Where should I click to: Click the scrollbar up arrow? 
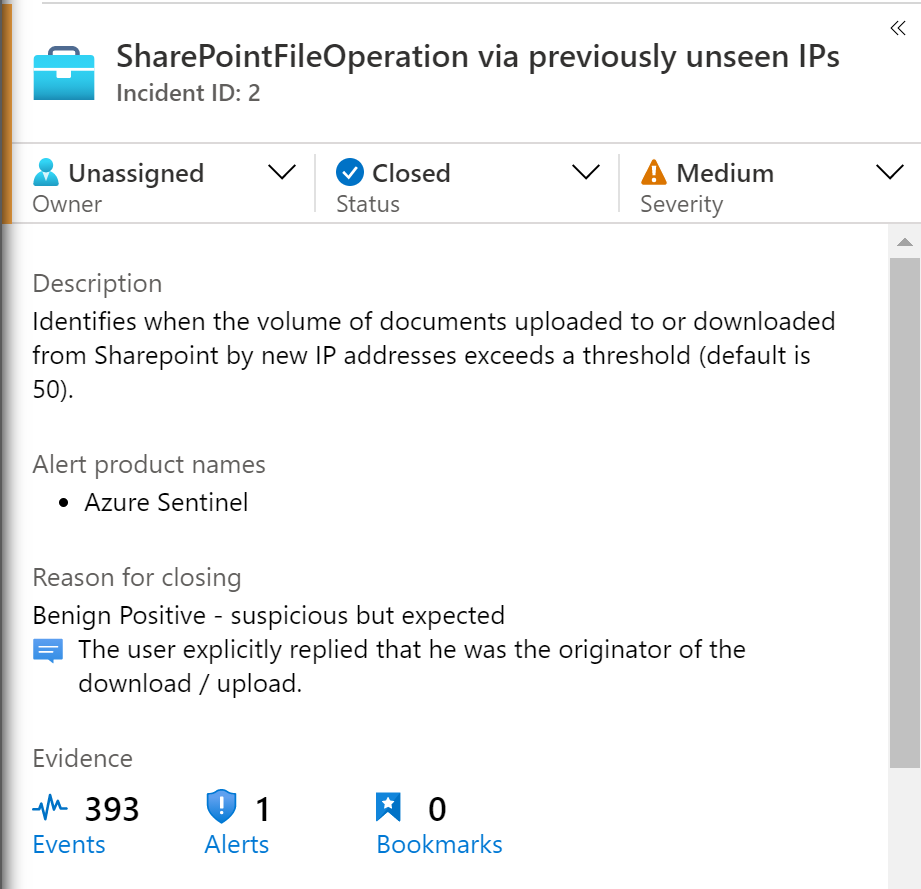pyautogui.click(x=904, y=242)
